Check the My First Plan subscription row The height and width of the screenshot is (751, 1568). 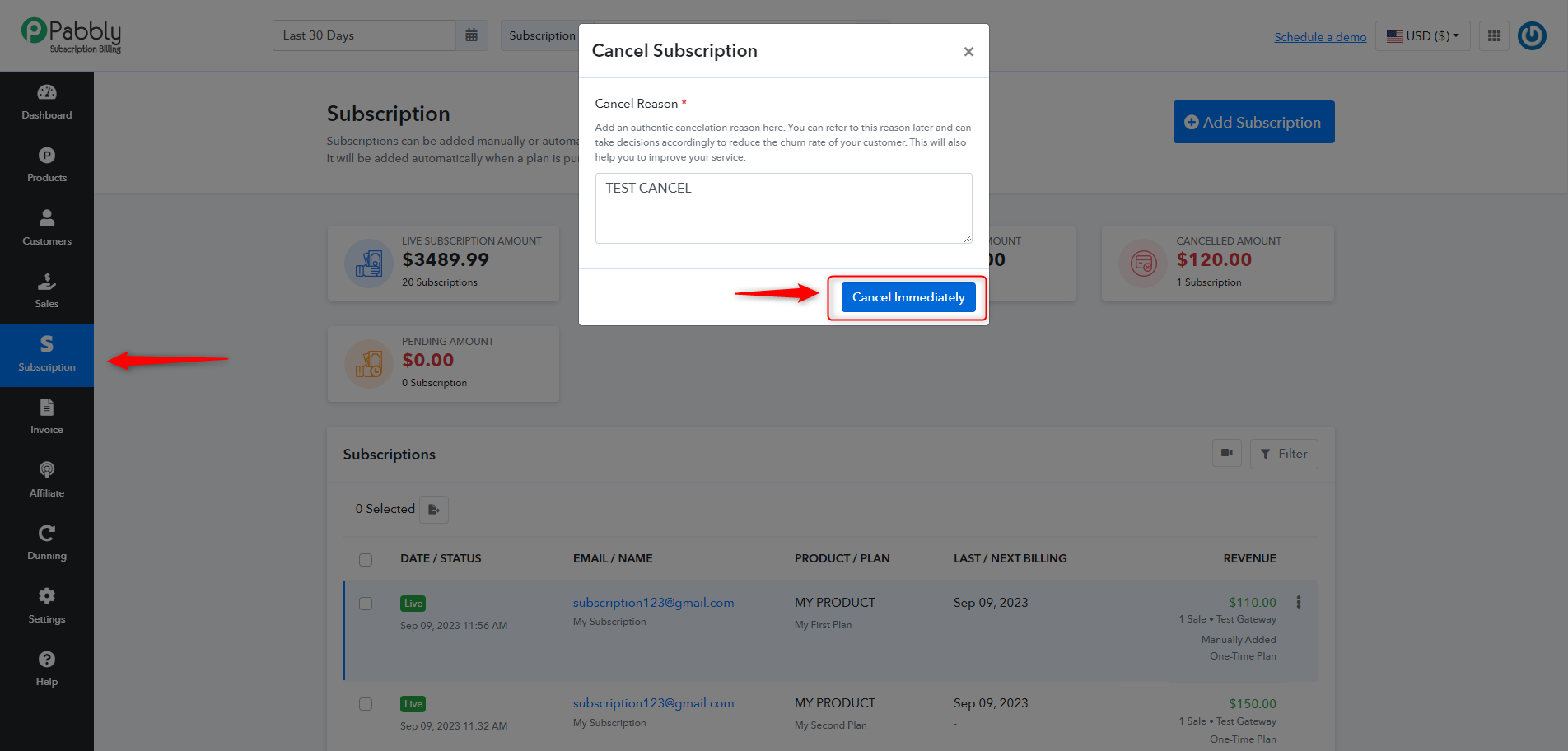pyautogui.click(x=366, y=604)
